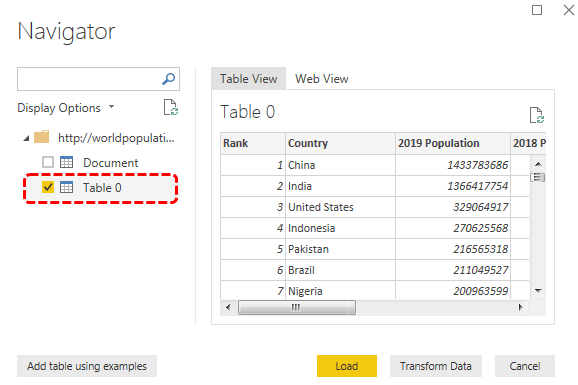Click the 270625568 population value

pyautogui.click(x=481, y=228)
